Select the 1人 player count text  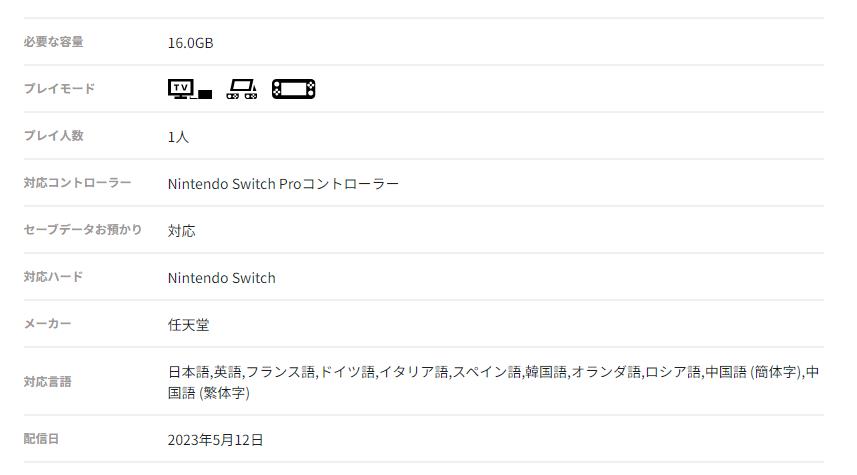pyautogui.click(x=178, y=137)
